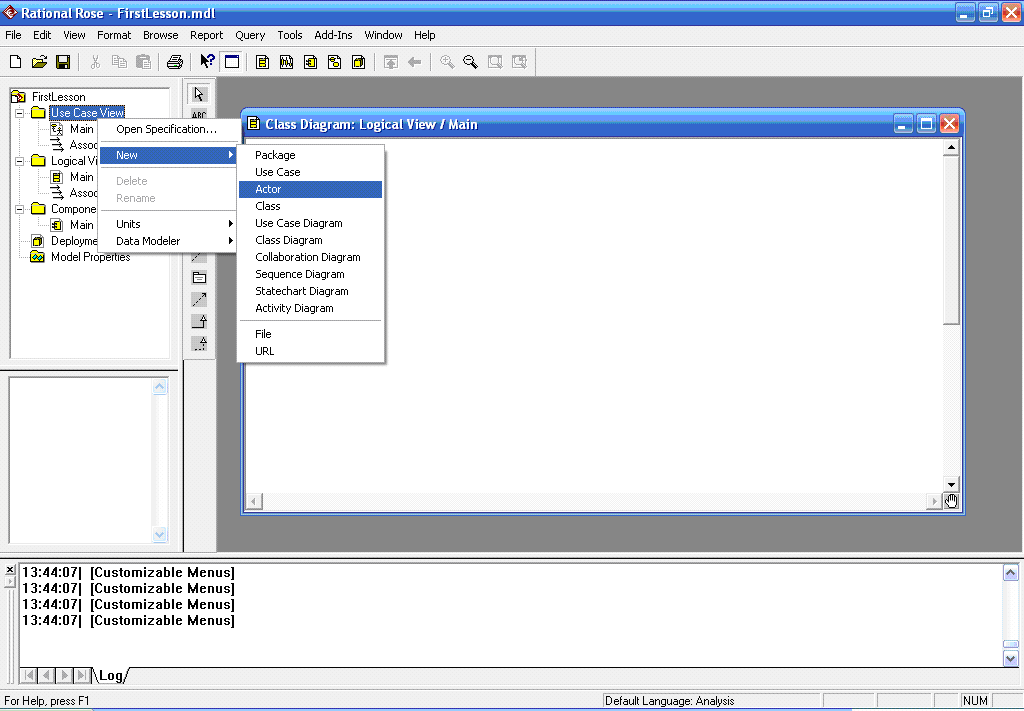Open the Add-Ins menu
The width and height of the screenshot is (1024, 711).
click(333, 35)
